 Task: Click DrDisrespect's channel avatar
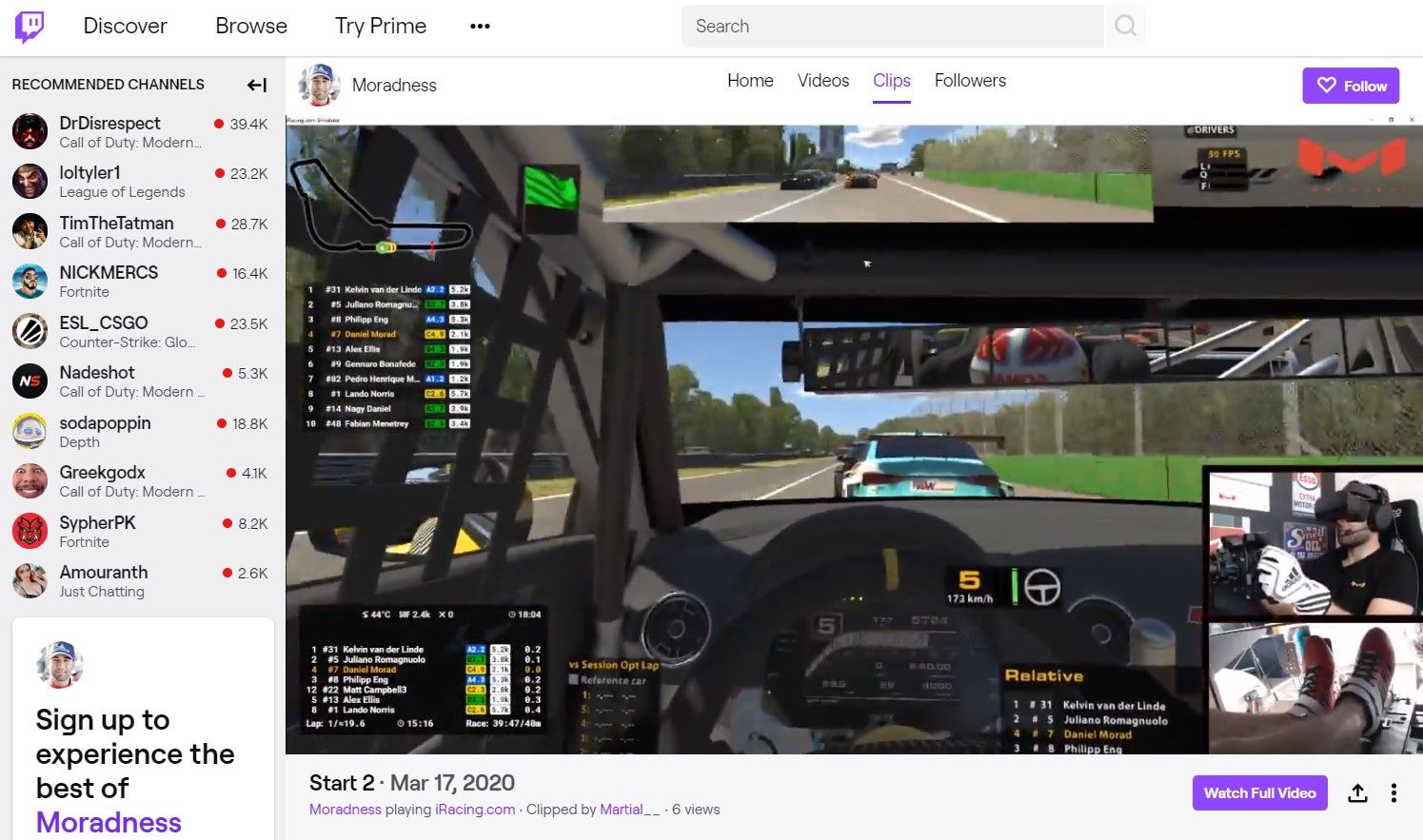30,131
